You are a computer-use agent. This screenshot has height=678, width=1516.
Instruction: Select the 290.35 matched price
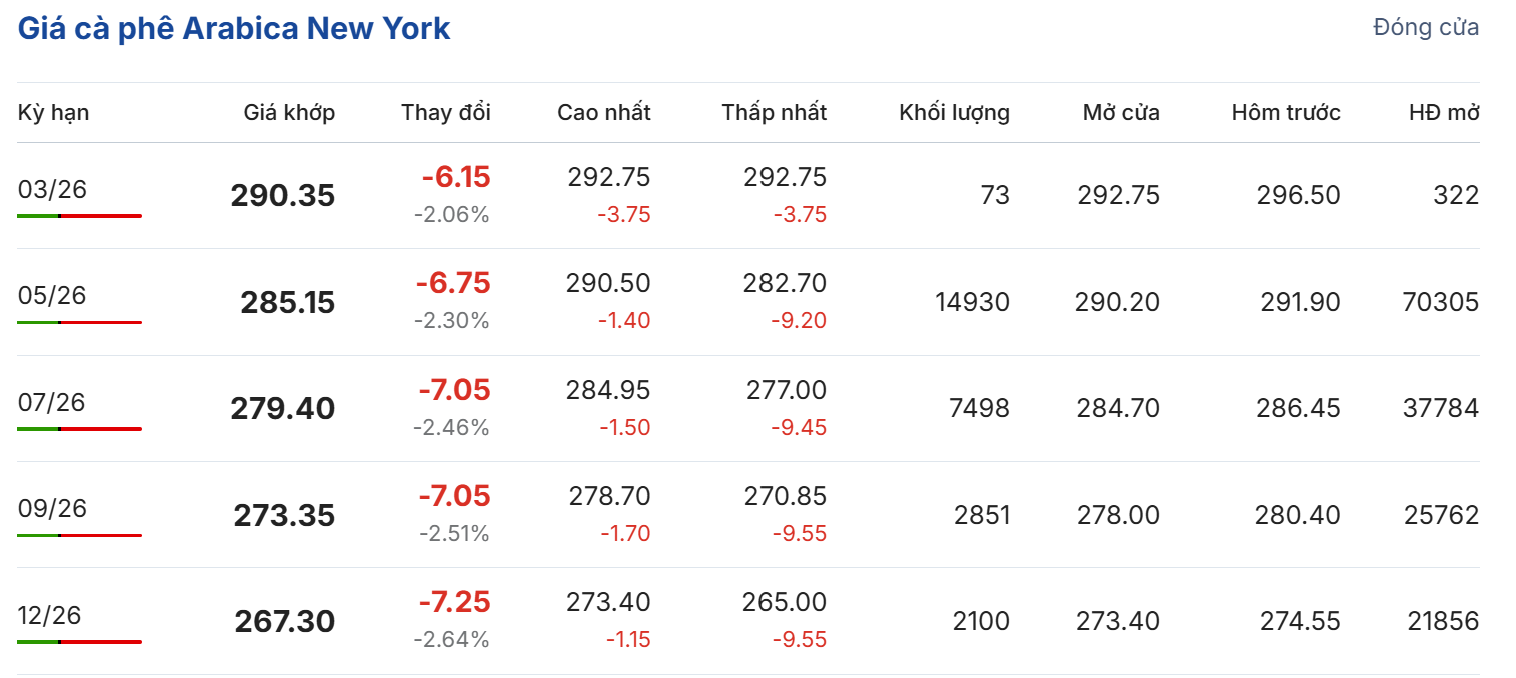(x=283, y=196)
